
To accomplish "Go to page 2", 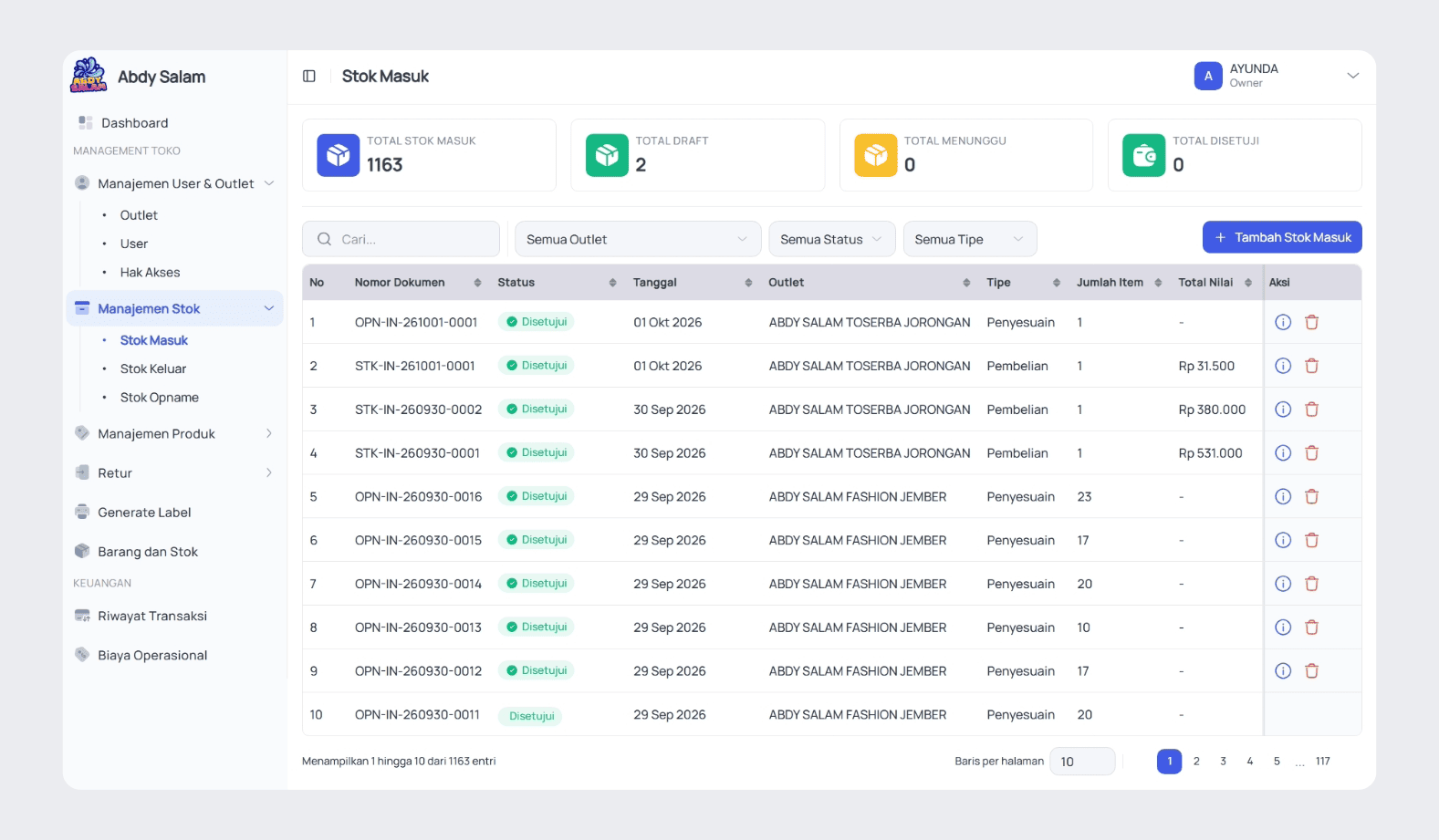I will tap(1196, 762).
